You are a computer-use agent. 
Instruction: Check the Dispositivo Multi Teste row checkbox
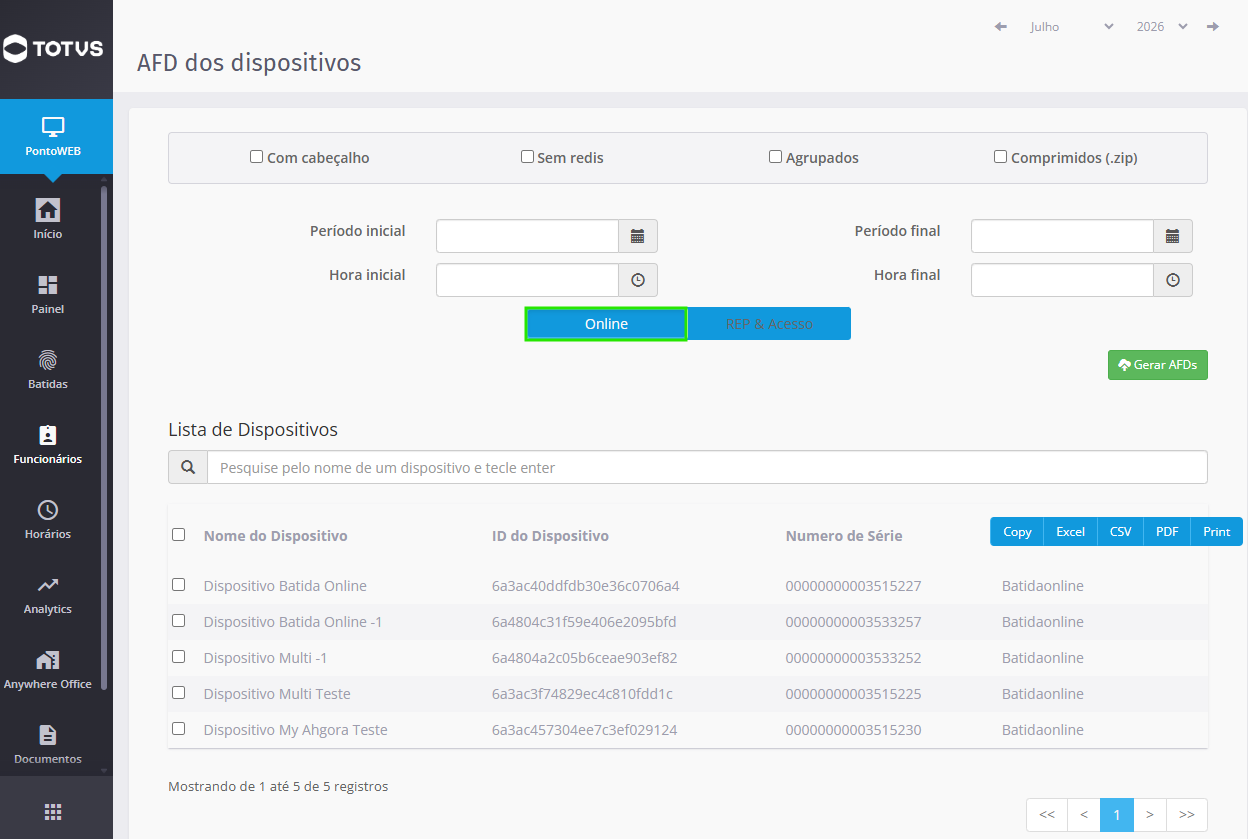coord(178,693)
